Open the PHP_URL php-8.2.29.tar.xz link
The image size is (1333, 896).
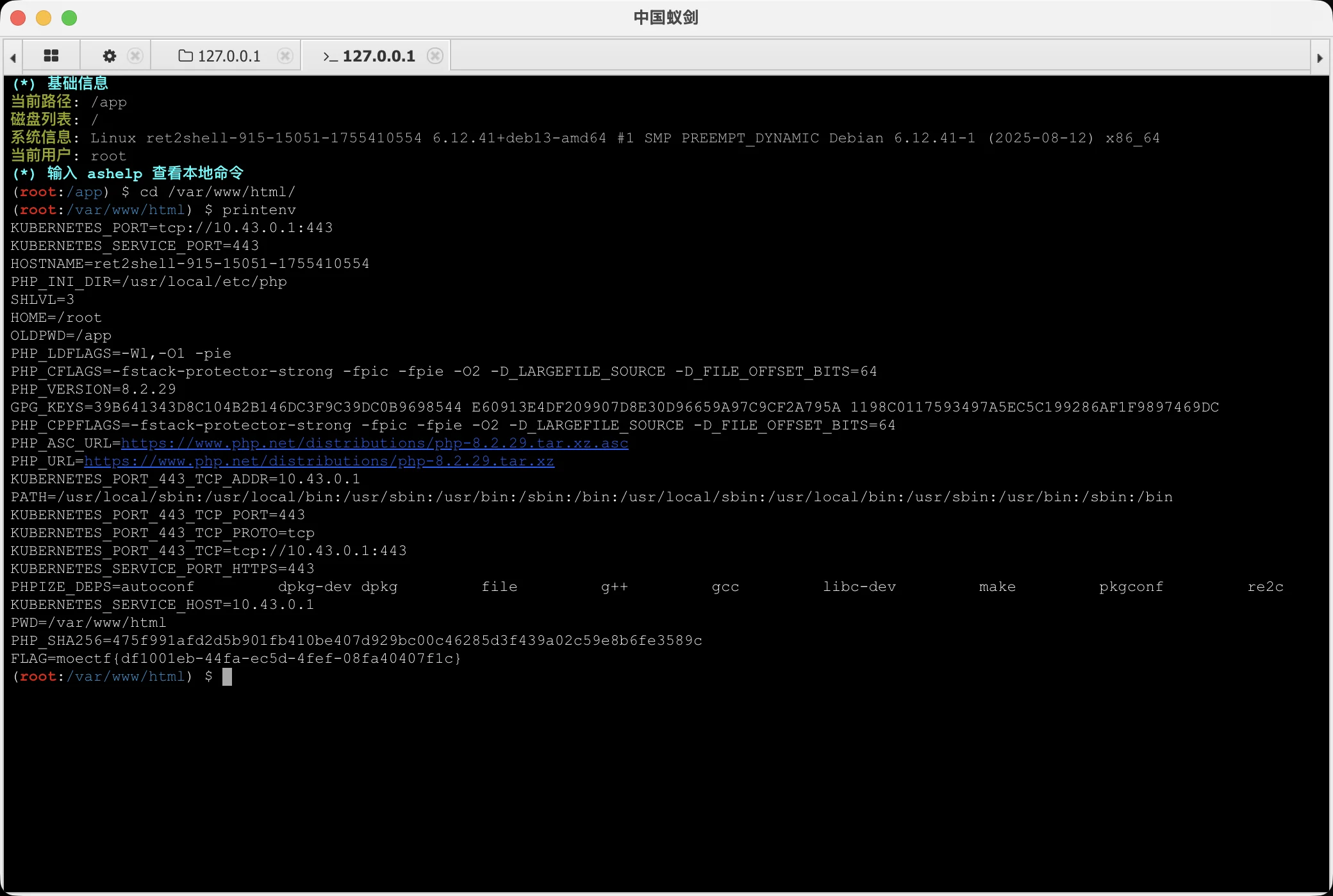coord(319,461)
